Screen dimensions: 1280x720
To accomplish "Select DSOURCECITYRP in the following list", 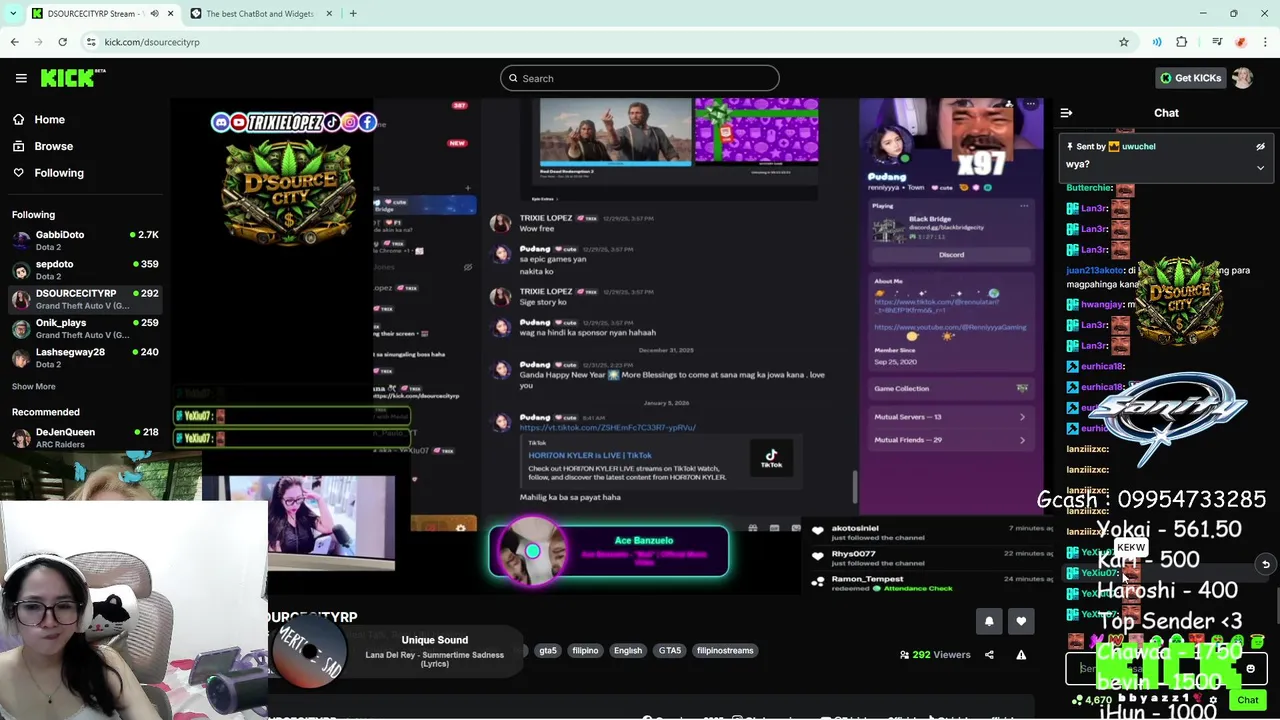I will point(85,299).
